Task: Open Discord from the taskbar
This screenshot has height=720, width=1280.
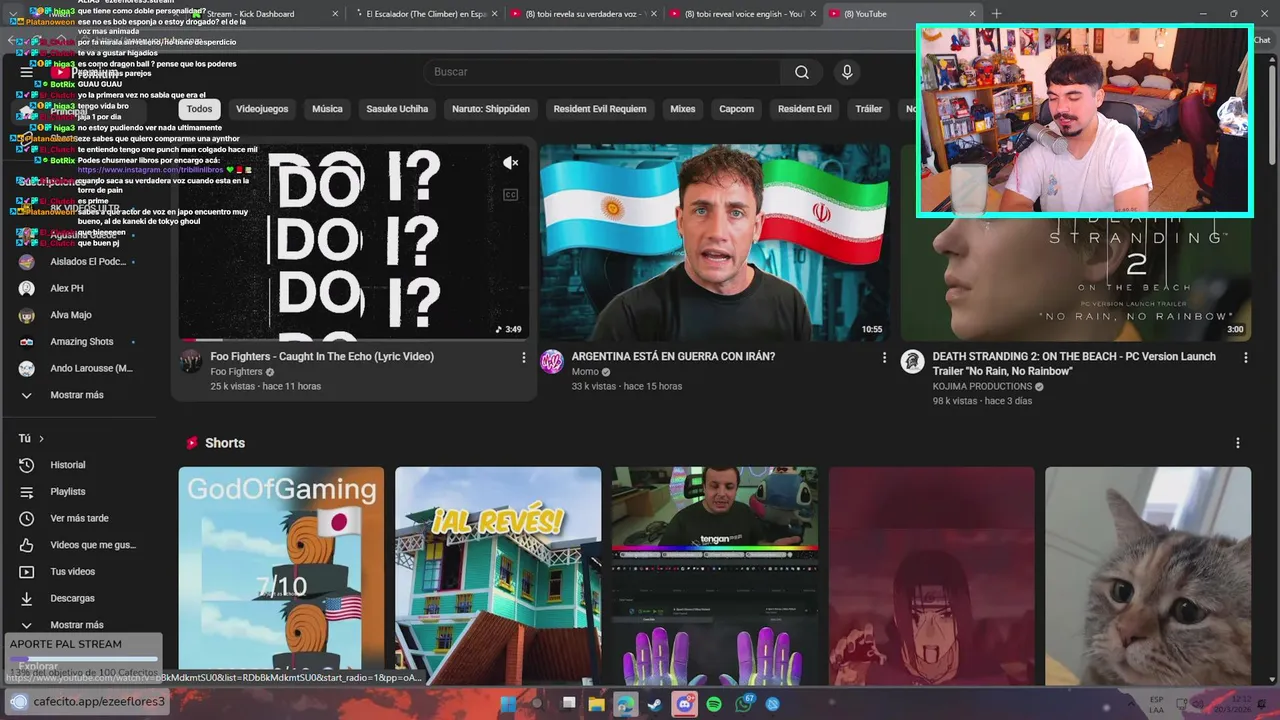Action: (684, 704)
